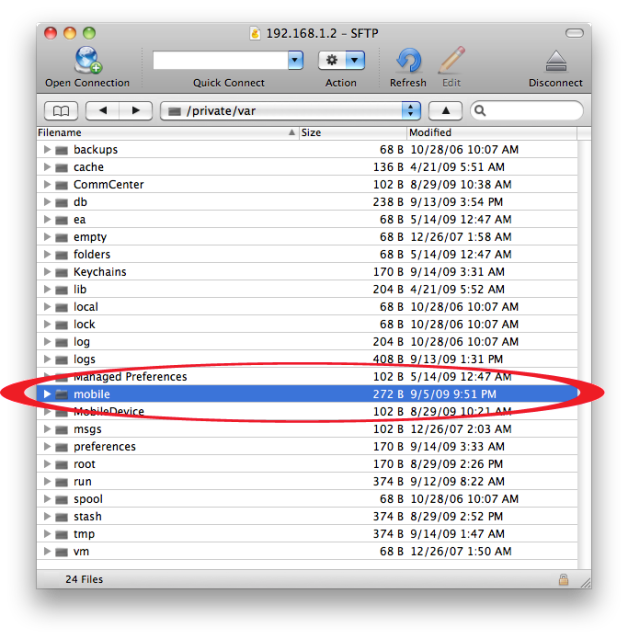The width and height of the screenshot is (628, 639).
Task: Sort by Size column header
Action: (353, 133)
